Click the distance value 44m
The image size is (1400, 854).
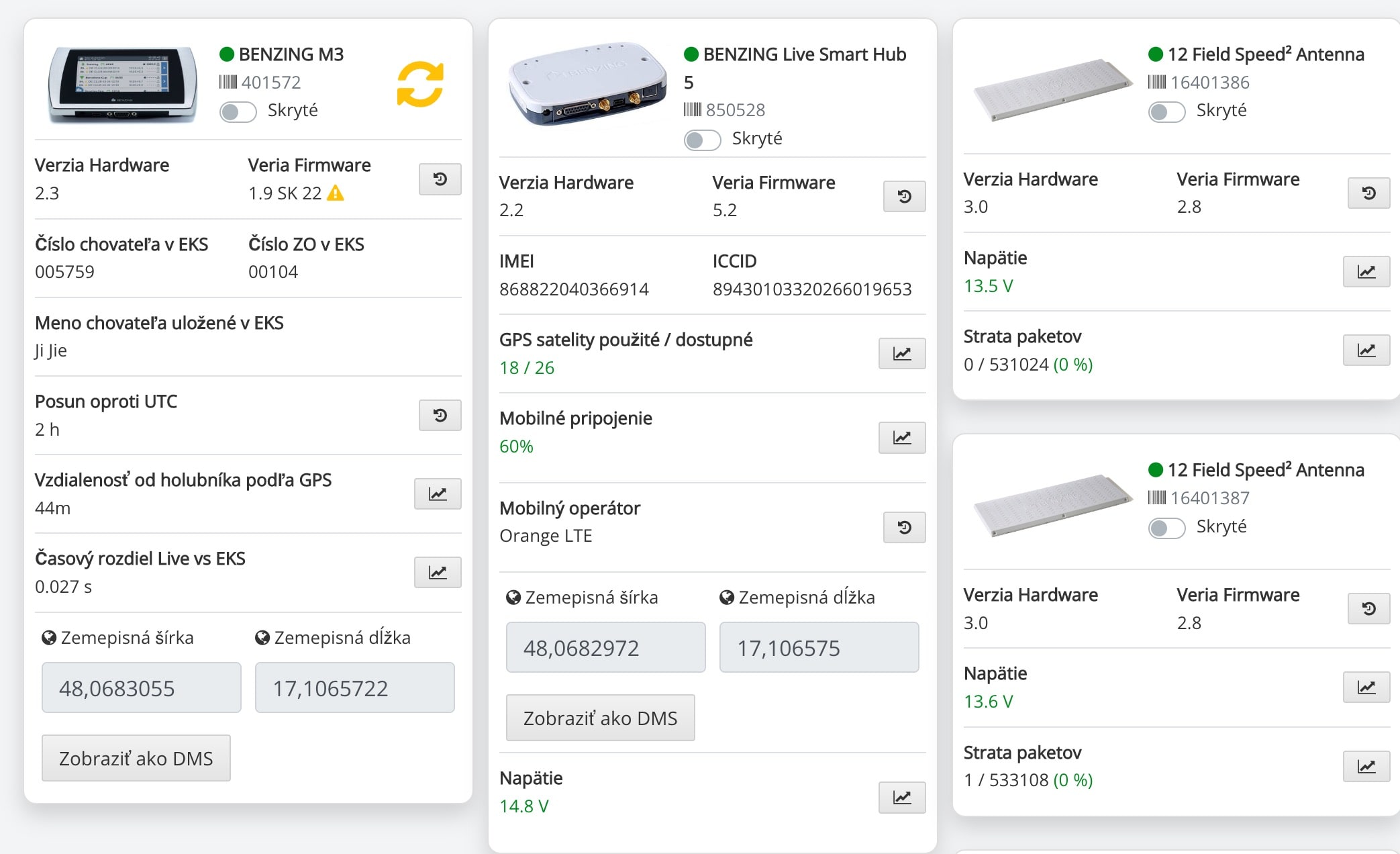click(52, 508)
